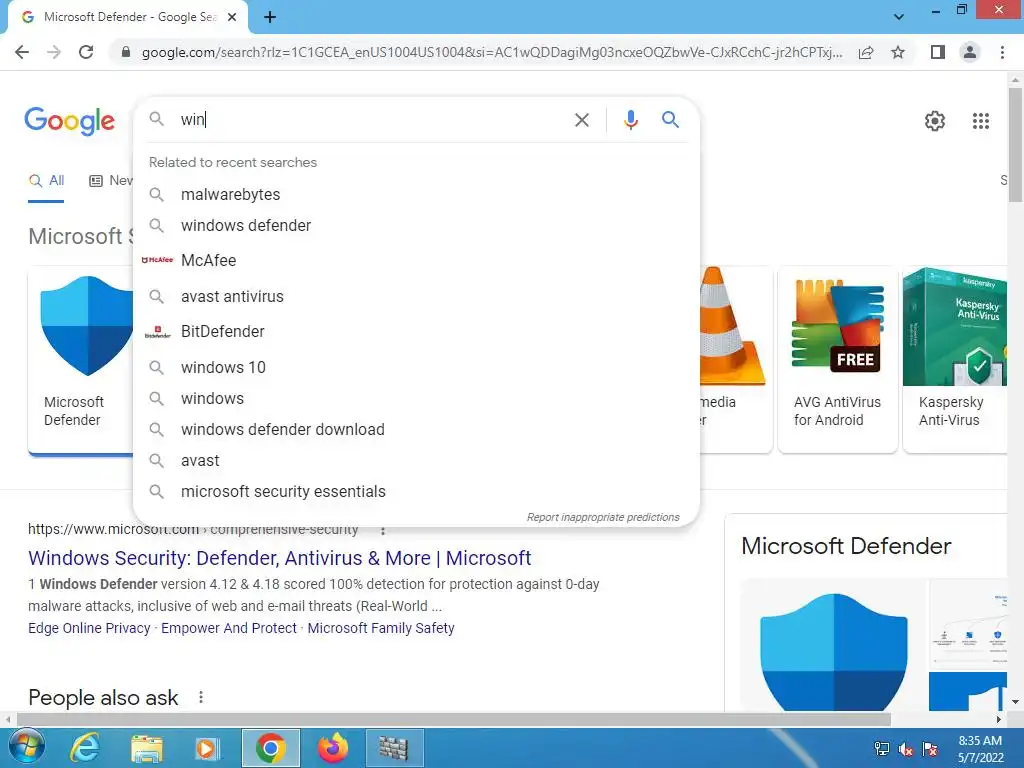This screenshot has width=1024, height=768.
Task: Switch to the News results tab
Action: [111, 181]
